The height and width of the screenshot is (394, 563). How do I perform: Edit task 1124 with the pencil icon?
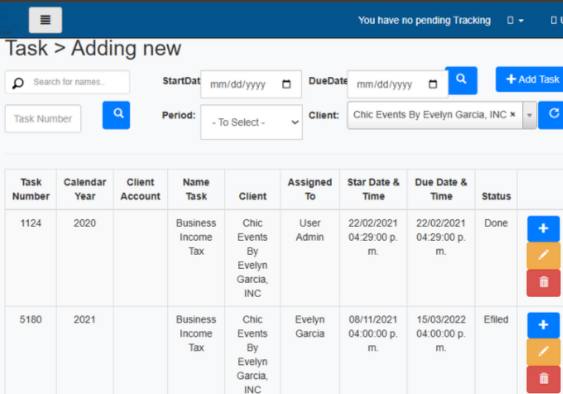[543, 255]
